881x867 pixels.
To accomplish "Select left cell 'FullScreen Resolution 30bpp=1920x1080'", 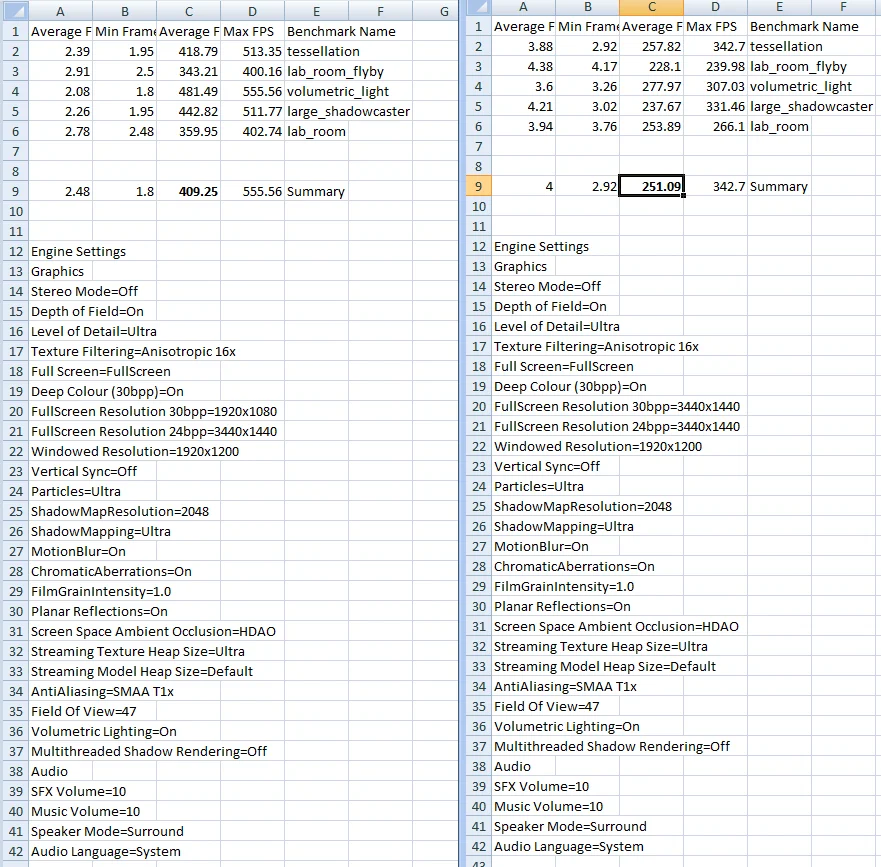I will (154, 412).
